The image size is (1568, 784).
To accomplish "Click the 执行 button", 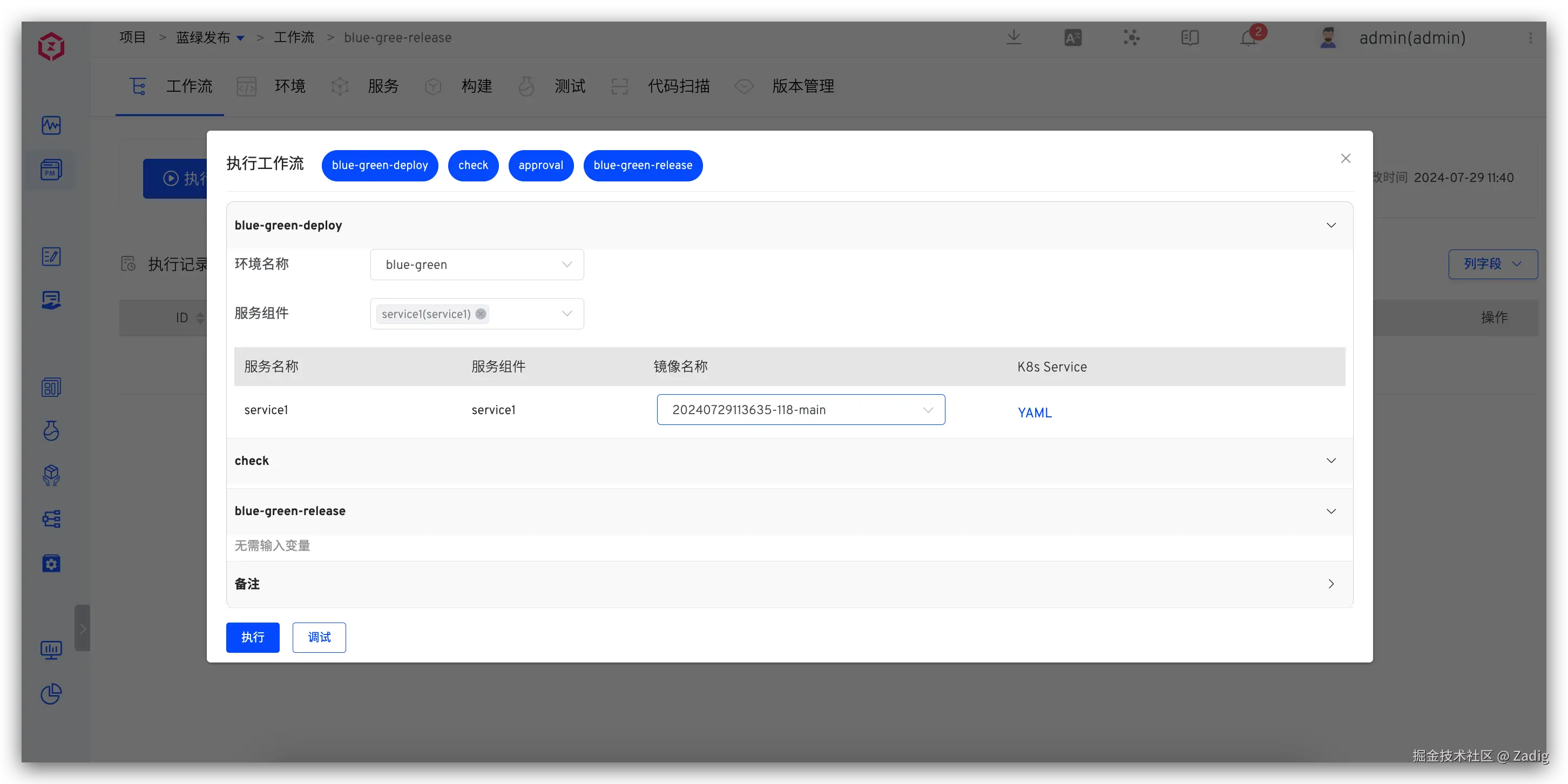I will point(253,637).
